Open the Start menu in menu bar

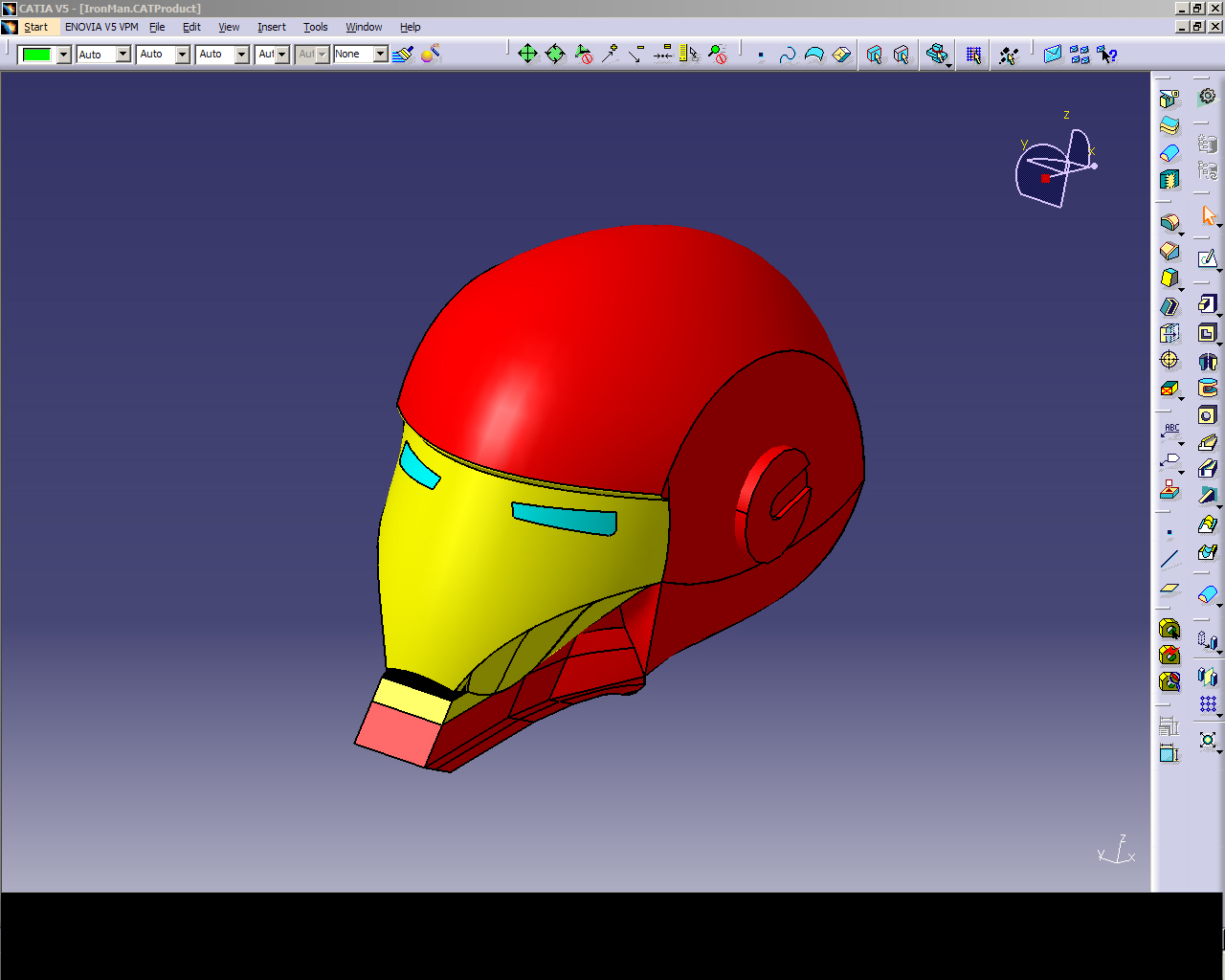point(35,27)
